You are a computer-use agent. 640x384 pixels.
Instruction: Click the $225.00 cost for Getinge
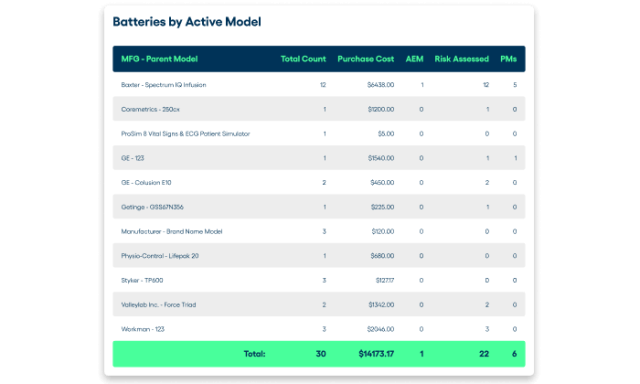point(383,207)
